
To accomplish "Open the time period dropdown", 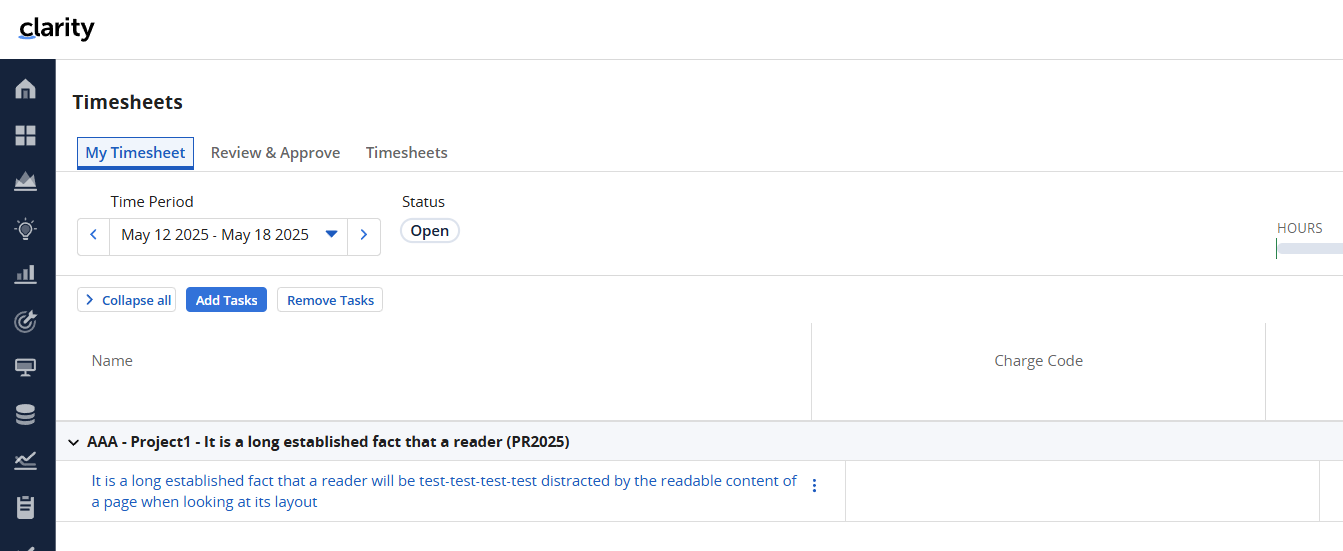I will [331, 236].
